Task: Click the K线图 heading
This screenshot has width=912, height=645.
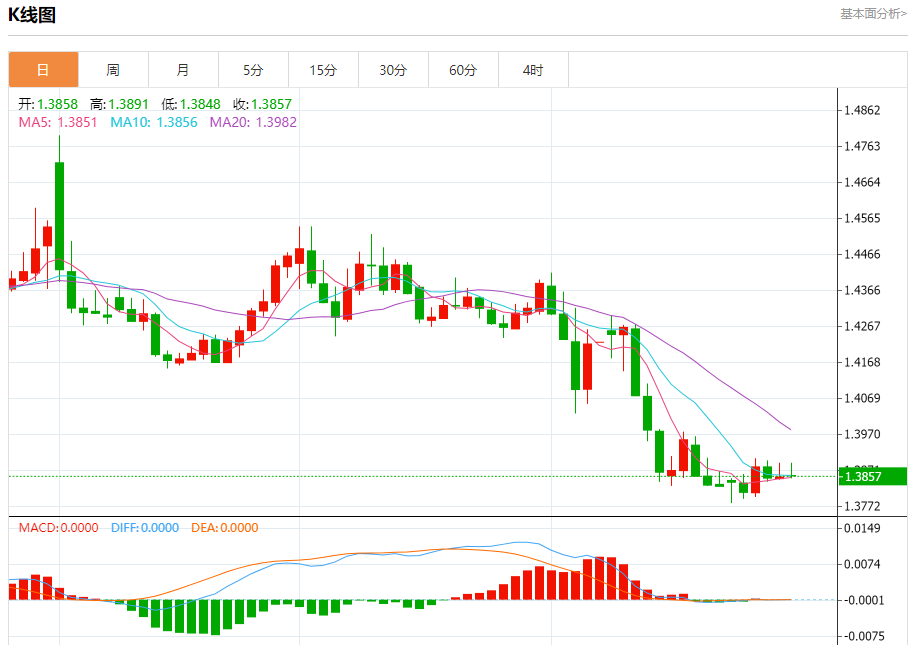Action: coord(32,15)
